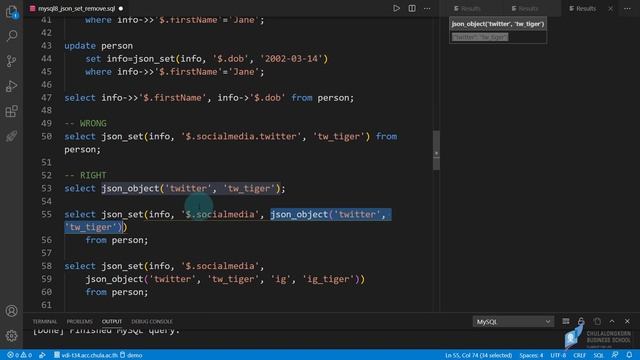Screen dimensions: 640x360
Task: Select the third Results tab
Action: point(583,8)
